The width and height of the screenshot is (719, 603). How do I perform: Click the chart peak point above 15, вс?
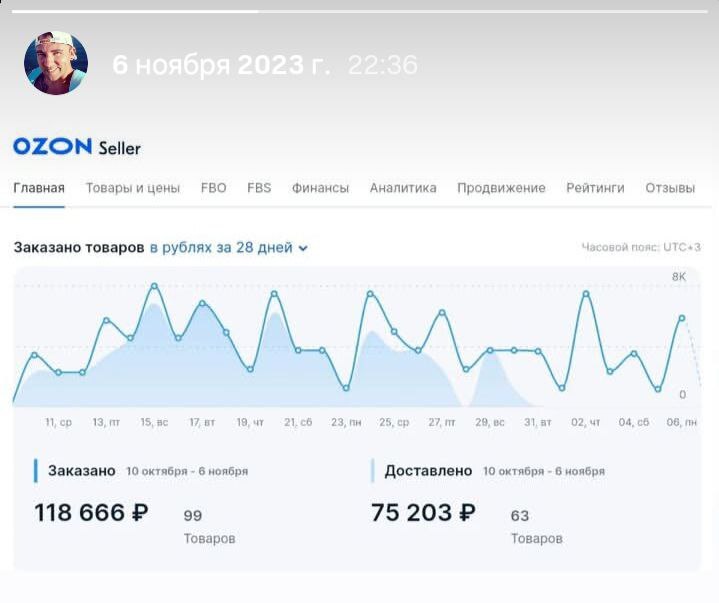click(154, 286)
